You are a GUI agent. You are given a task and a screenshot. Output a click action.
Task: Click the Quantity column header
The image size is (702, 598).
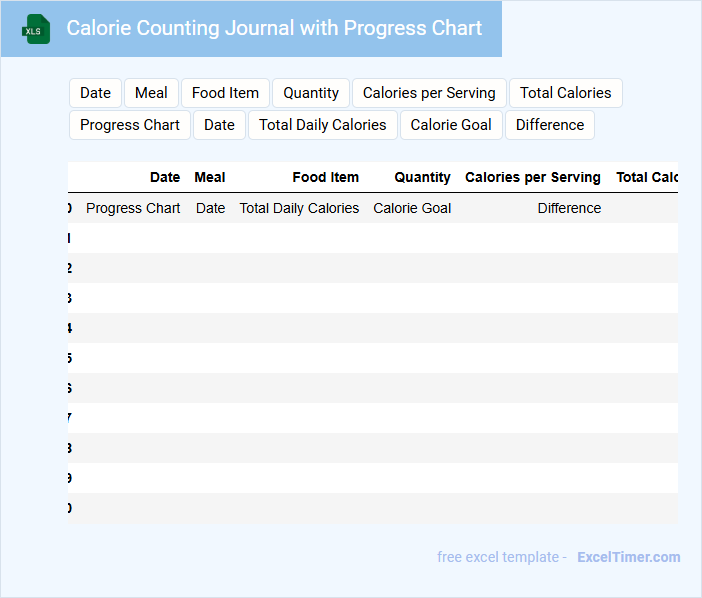pos(422,177)
